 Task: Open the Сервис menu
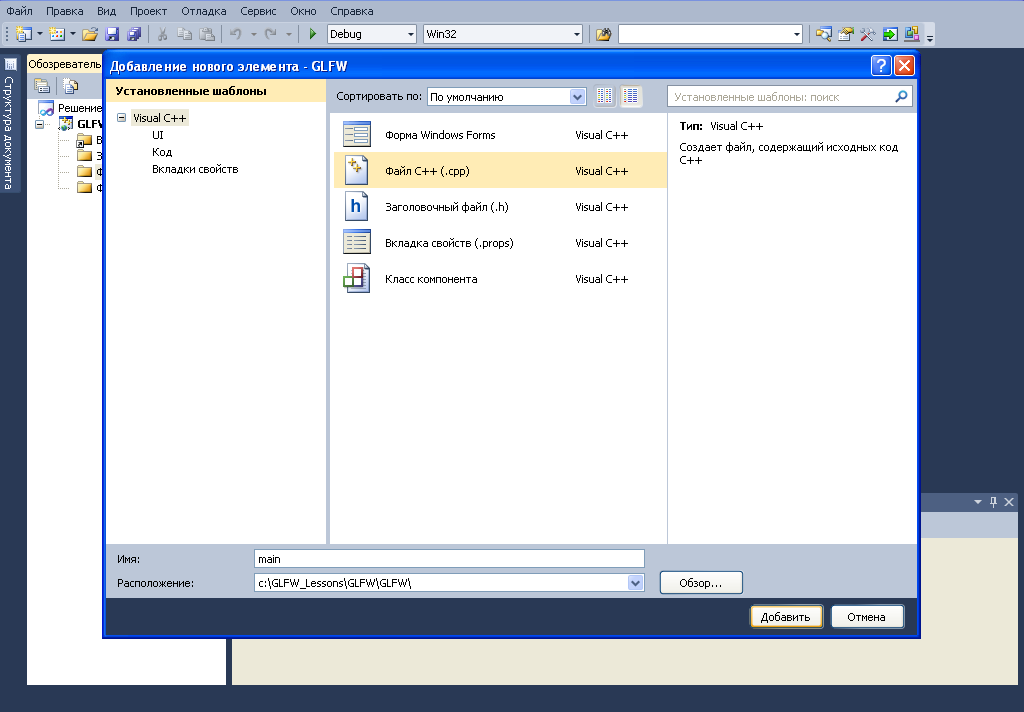point(258,11)
